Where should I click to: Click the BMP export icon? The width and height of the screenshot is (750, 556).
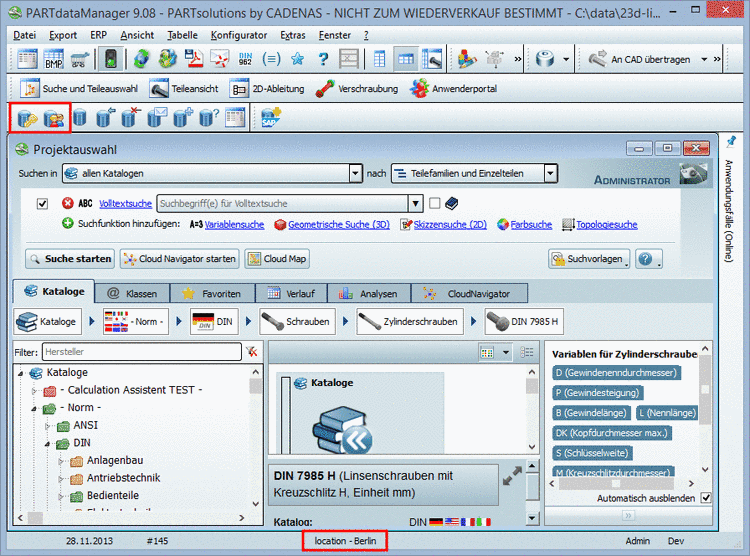[x=54, y=59]
